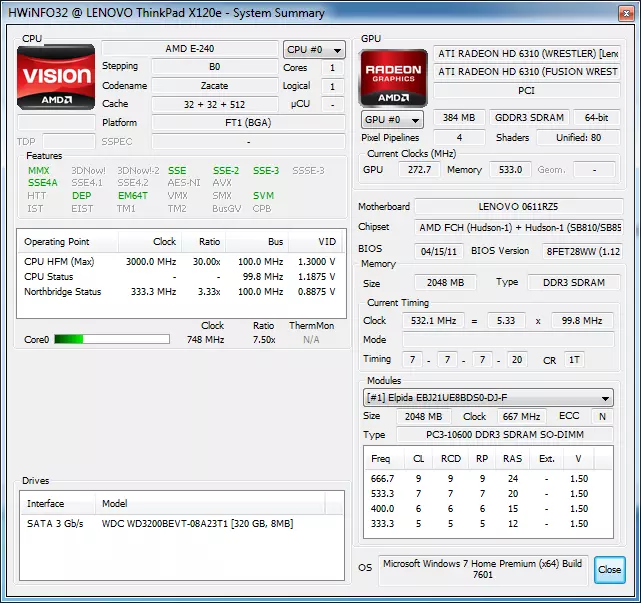Select the CPU HFM (Max) row
The height and width of the screenshot is (603, 641).
tap(180, 262)
